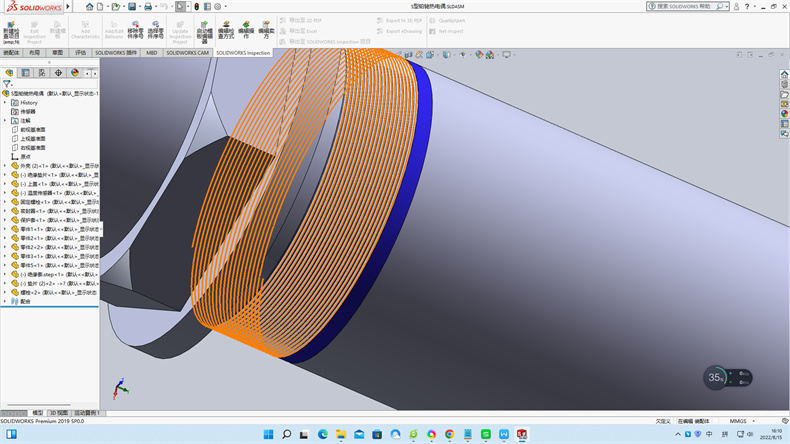Click the Save icon in the top toolbar

click(x=132, y=6)
